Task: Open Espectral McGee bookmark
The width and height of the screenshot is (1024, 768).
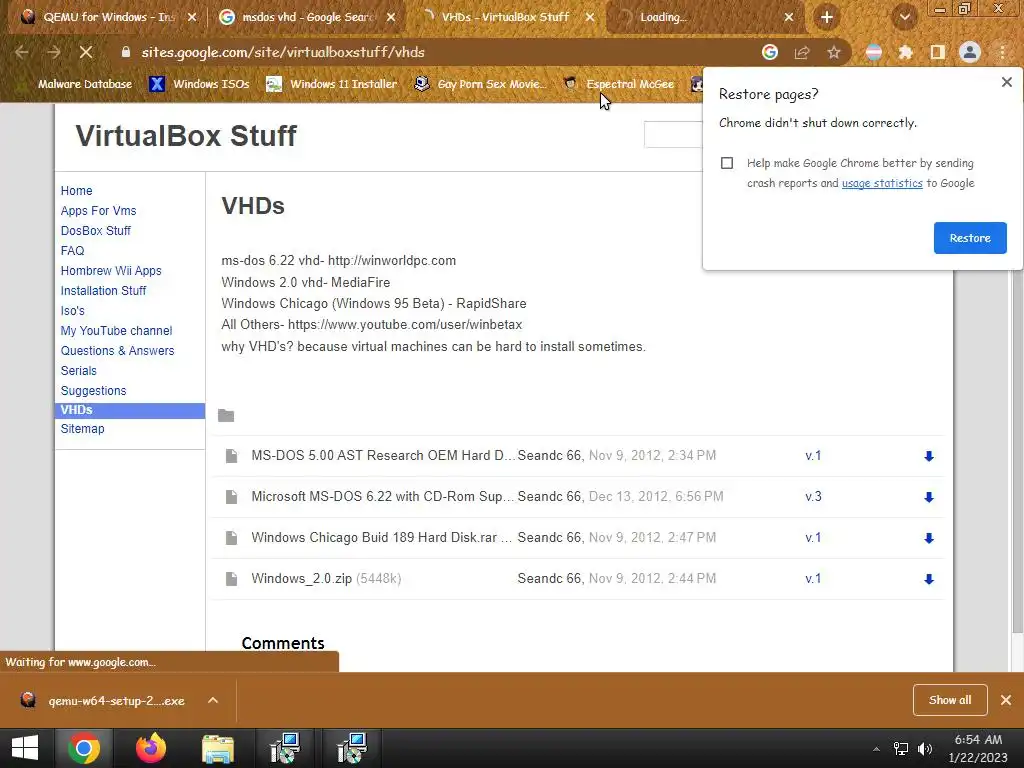Action: click(x=619, y=84)
